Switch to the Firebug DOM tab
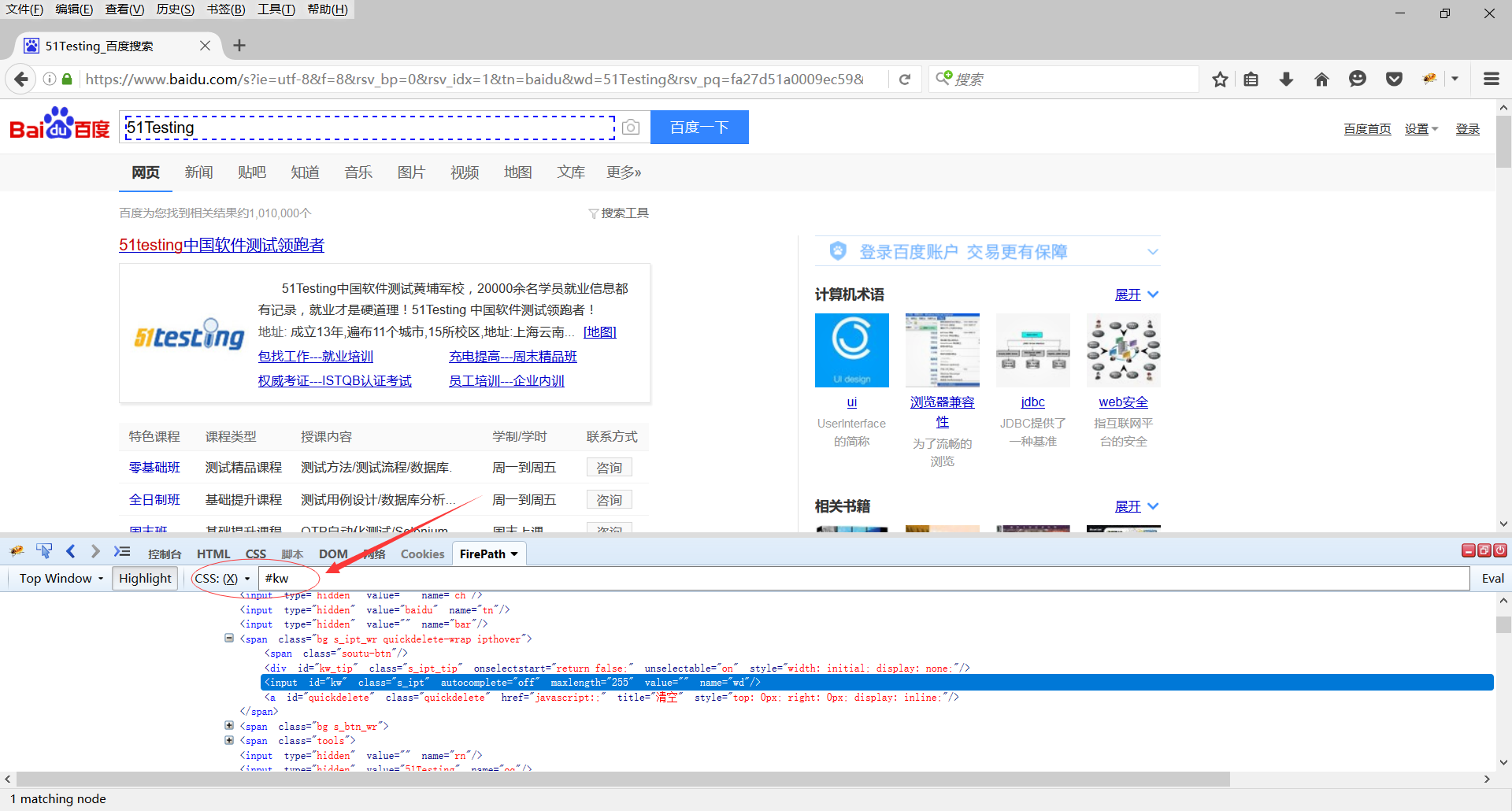This screenshot has width=1512, height=811. [x=333, y=554]
